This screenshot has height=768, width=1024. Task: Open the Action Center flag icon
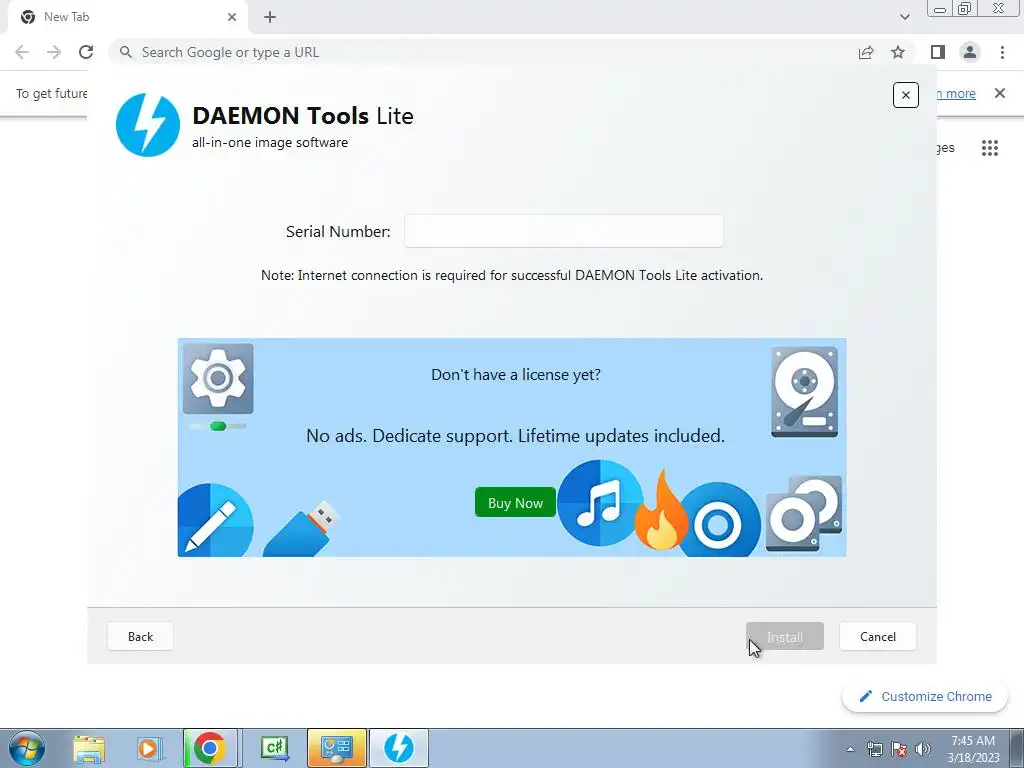tap(899, 749)
